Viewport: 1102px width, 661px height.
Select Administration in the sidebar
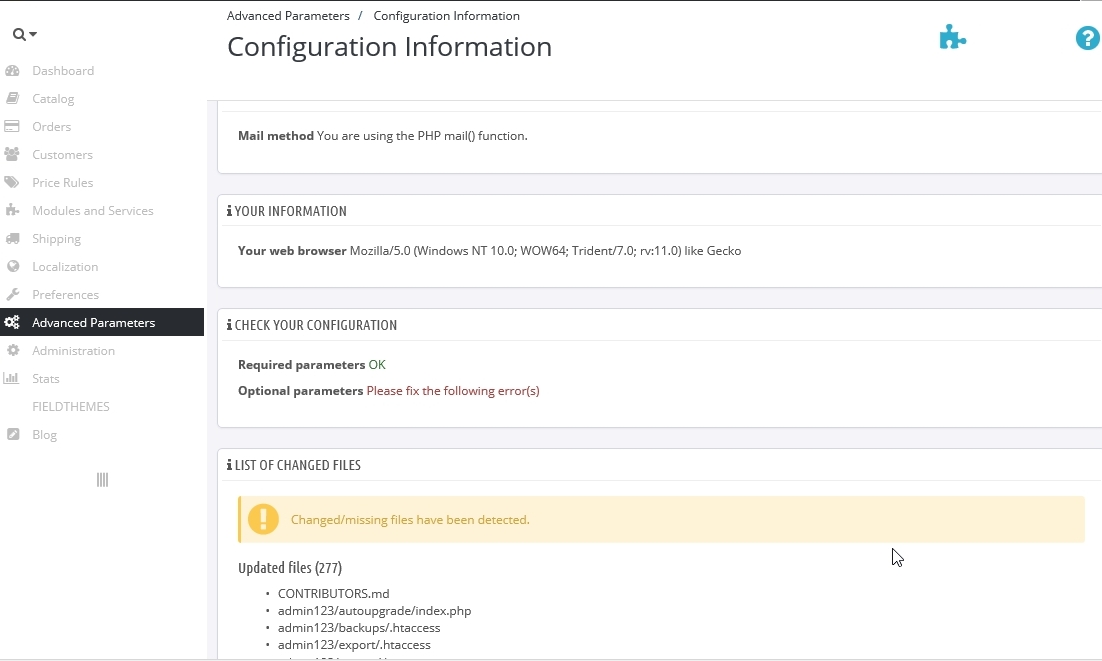(73, 351)
